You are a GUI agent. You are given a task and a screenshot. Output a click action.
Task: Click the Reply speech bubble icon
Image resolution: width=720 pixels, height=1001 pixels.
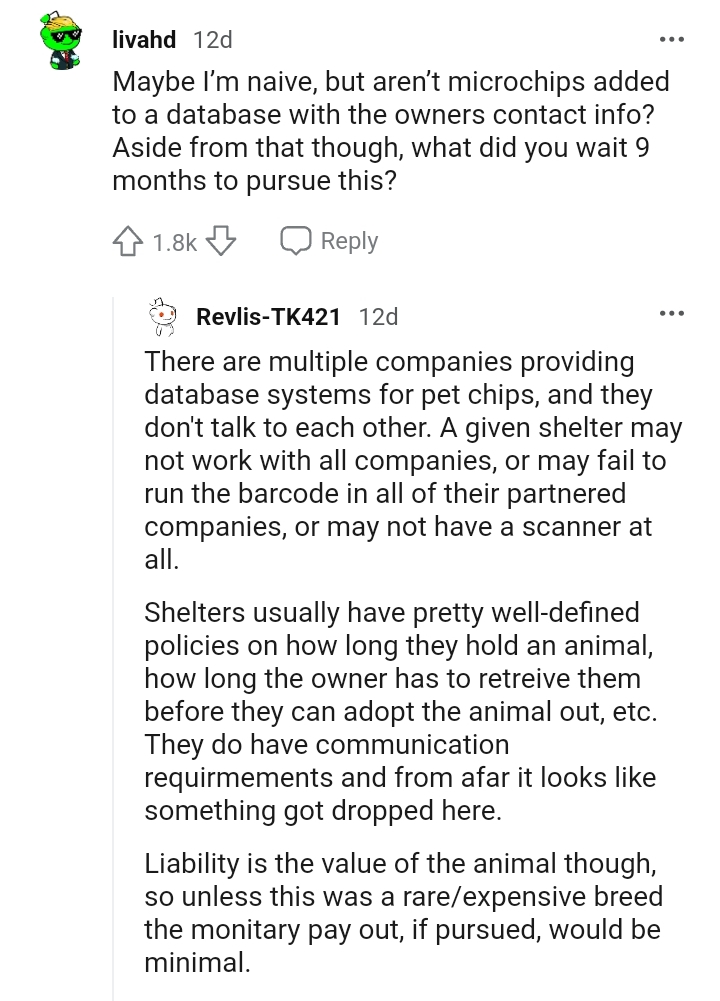(x=296, y=240)
